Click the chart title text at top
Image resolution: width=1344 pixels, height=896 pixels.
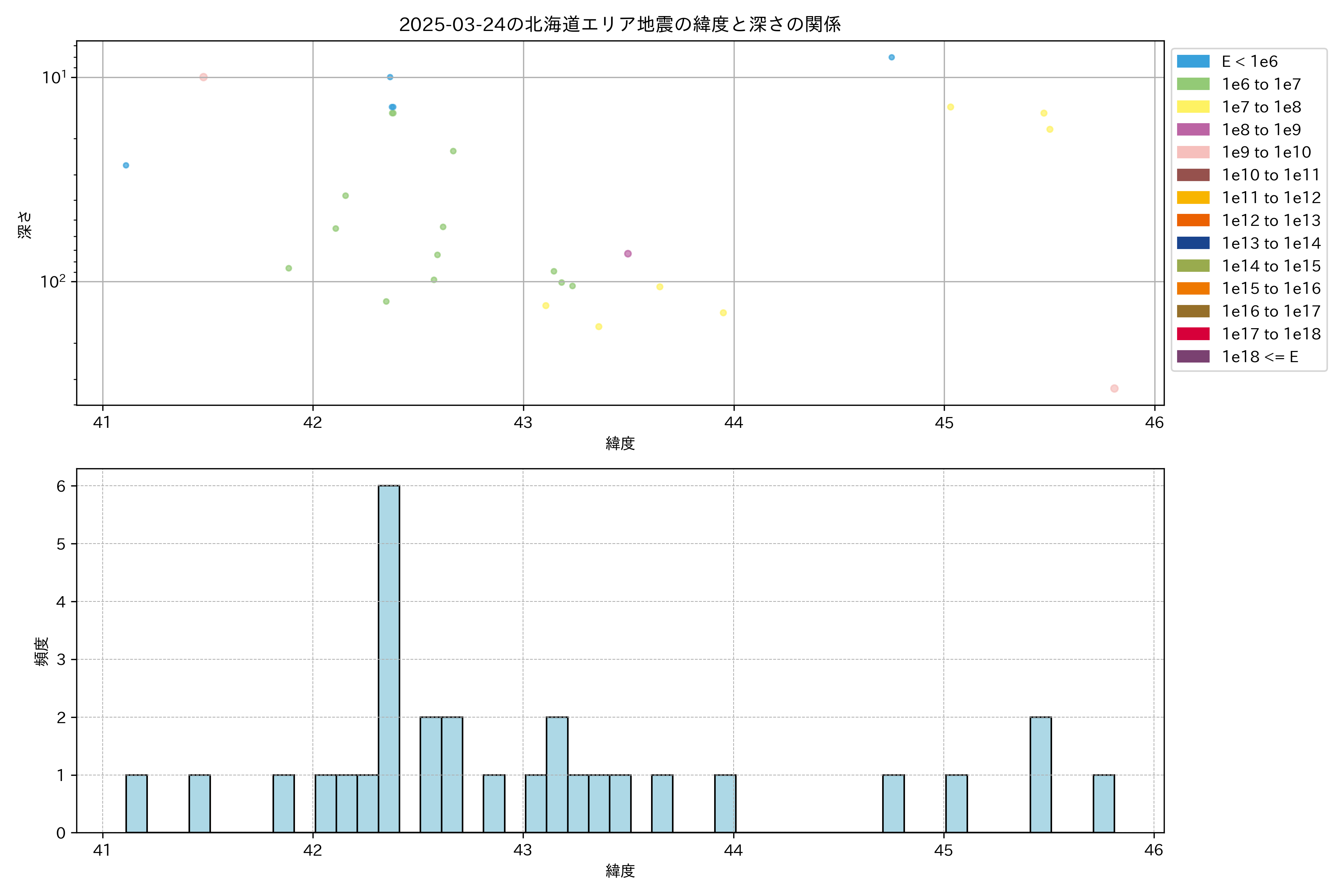point(619,25)
